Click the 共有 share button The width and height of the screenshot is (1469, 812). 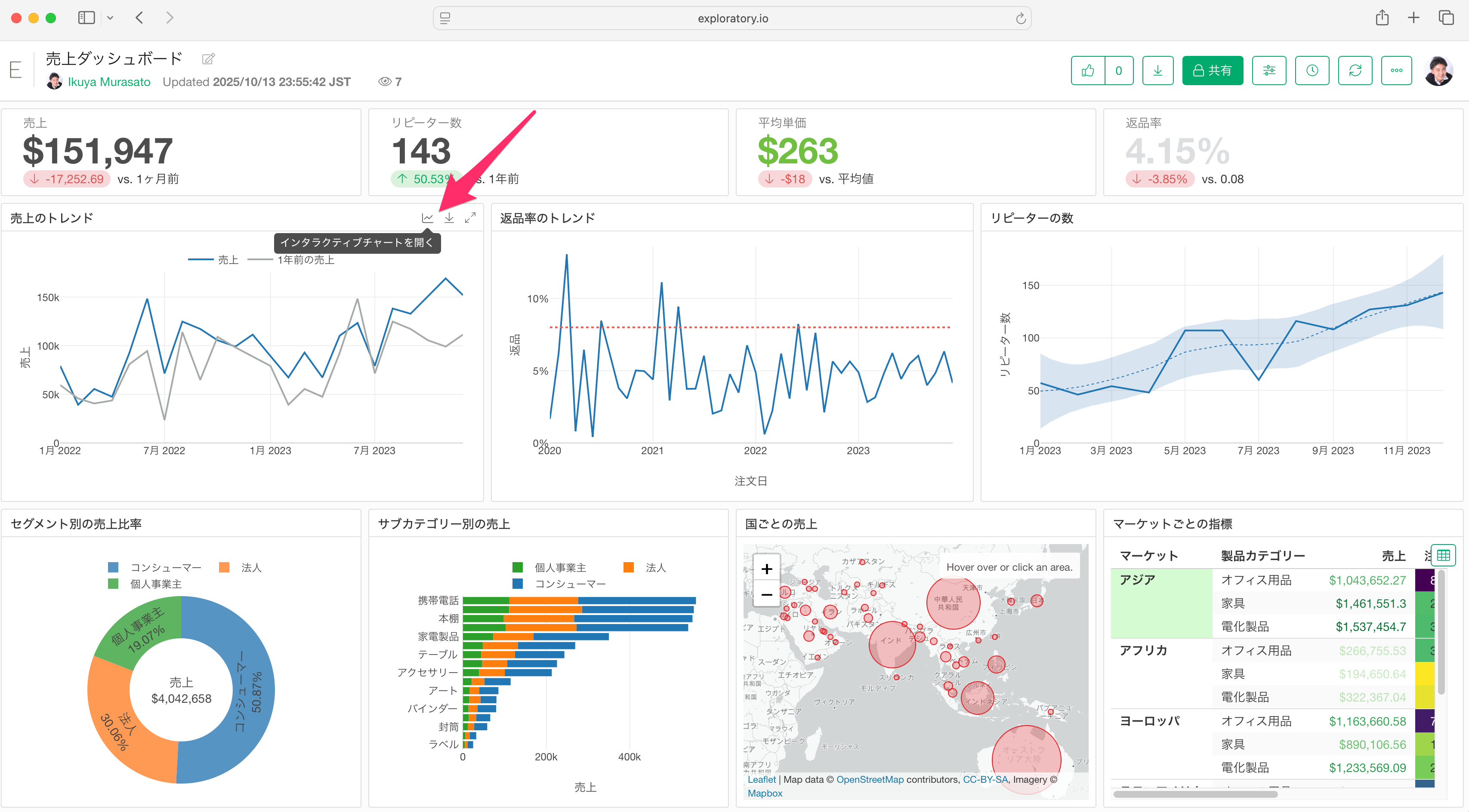(x=1213, y=71)
